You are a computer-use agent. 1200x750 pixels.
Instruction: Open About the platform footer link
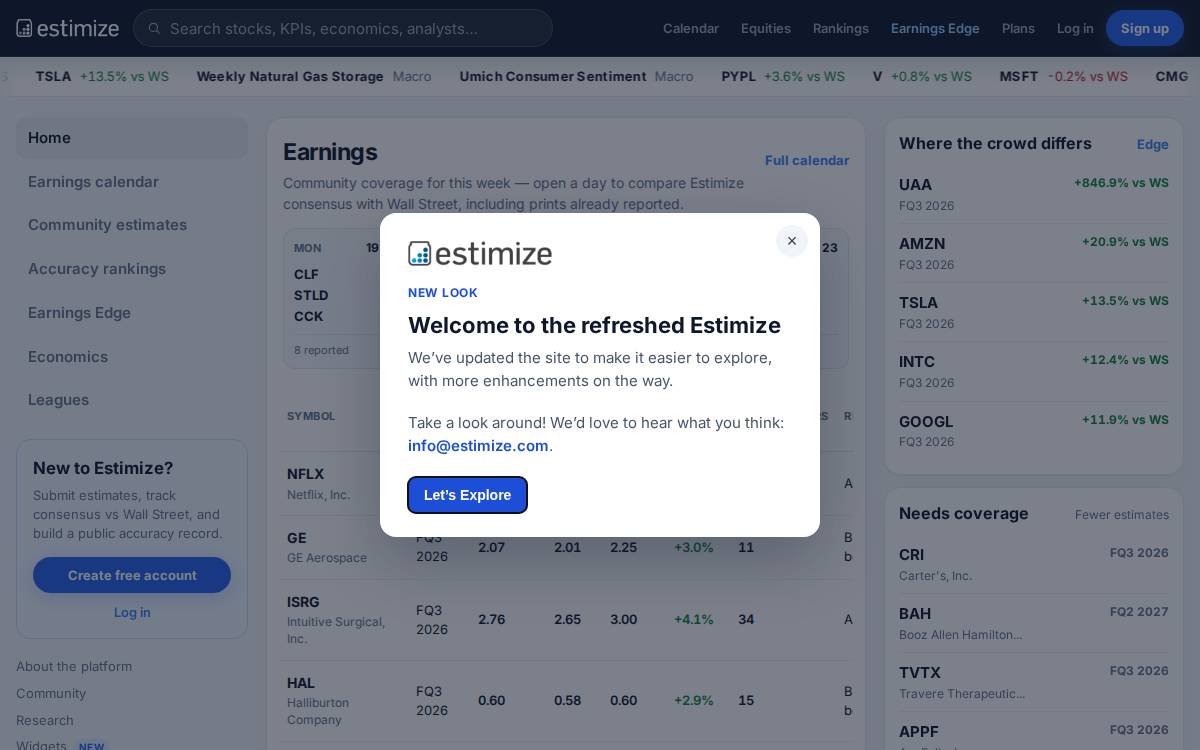pos(74,666)
